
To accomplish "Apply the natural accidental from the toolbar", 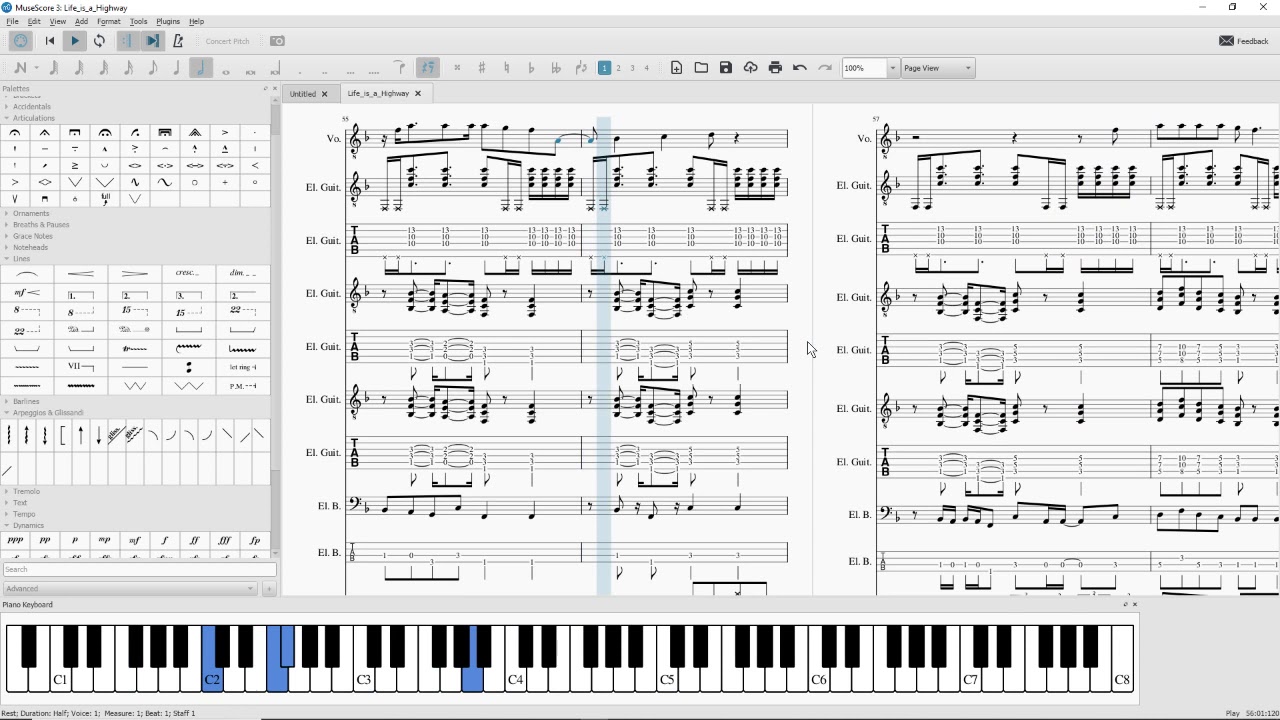I will coord(506,68).
